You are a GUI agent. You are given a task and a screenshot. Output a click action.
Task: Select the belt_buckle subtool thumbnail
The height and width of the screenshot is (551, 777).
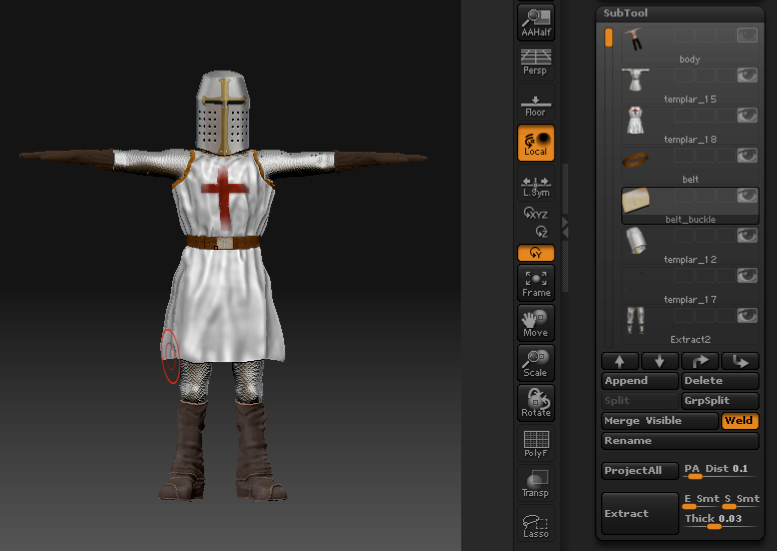tap(635, 200)
